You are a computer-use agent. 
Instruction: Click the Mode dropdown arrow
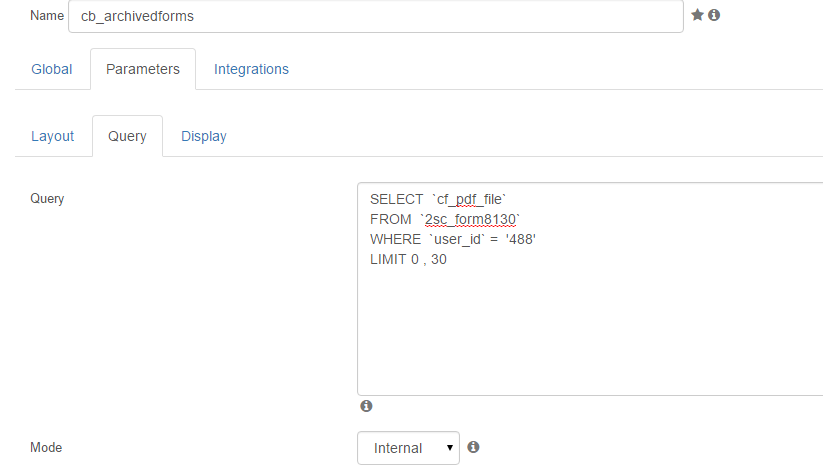pyautogui.click(x=450, y=448)
